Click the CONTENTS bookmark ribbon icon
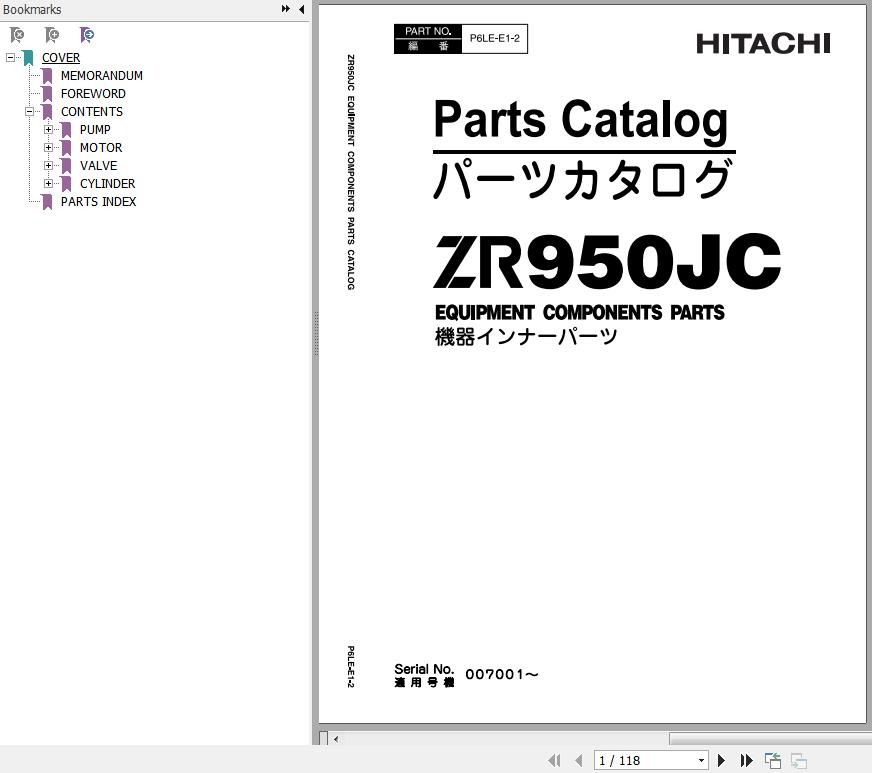This screenshot has height=773, width=872. pyautogui.click(x=47, y=111)
